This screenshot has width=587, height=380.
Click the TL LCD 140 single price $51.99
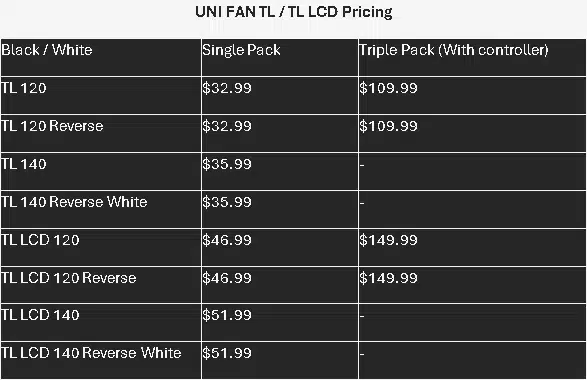[x=227, y=315]
